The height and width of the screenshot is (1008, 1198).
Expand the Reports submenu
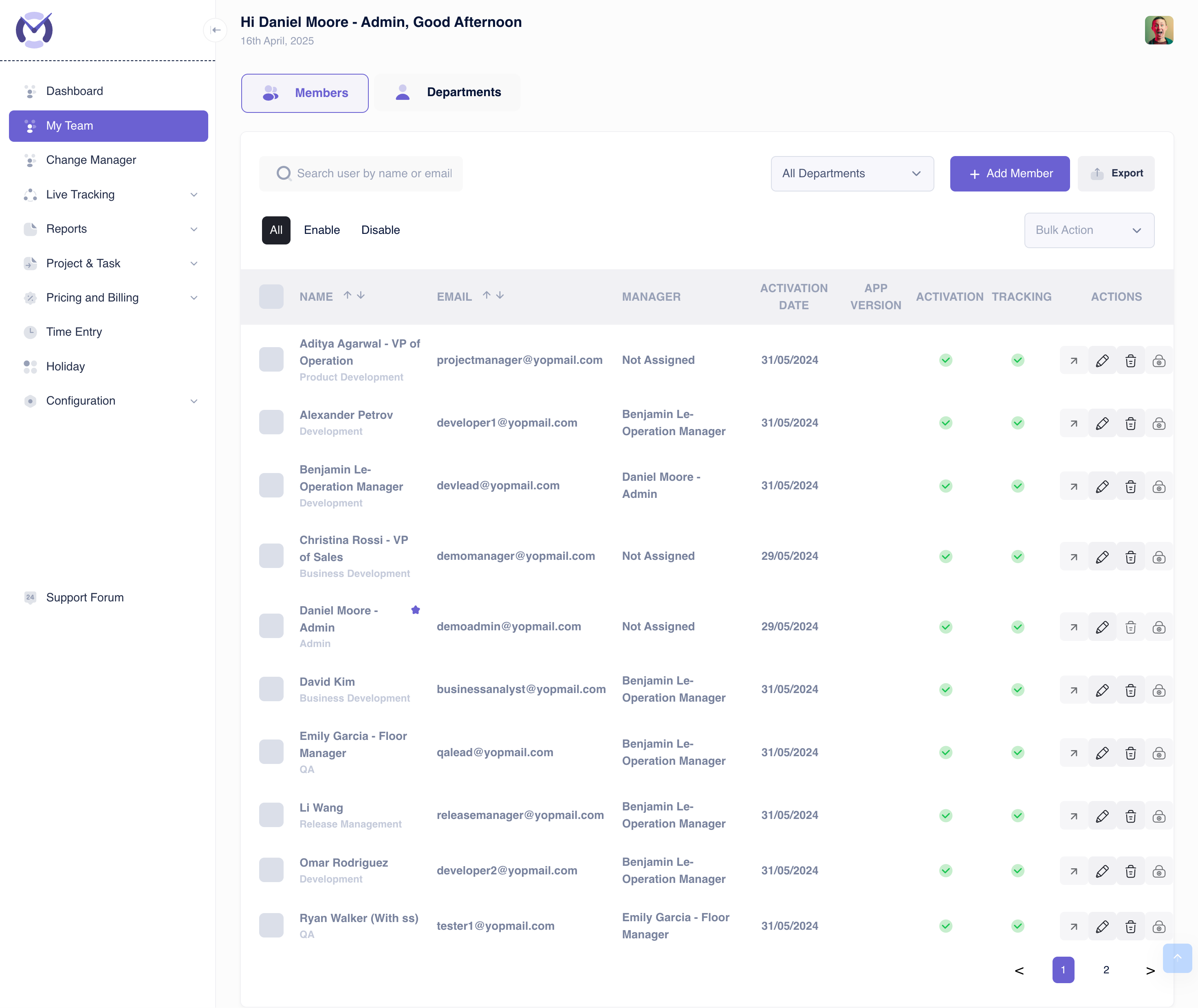(x=194, y=229)
